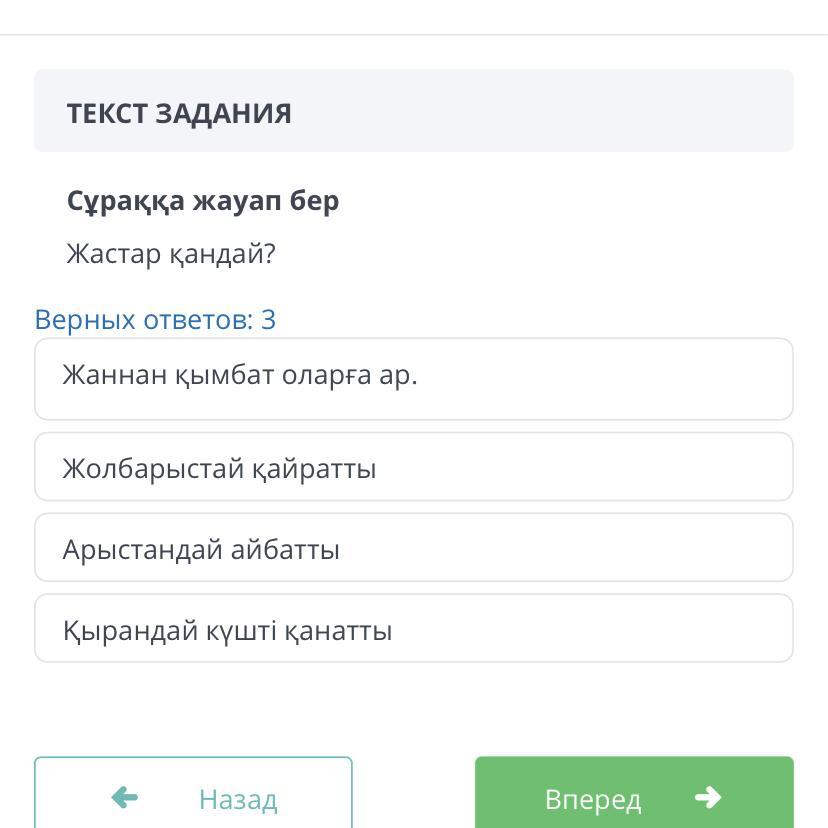Go back with the Назад button
This screenshot has height=828, width=828.
coord(193,796)
